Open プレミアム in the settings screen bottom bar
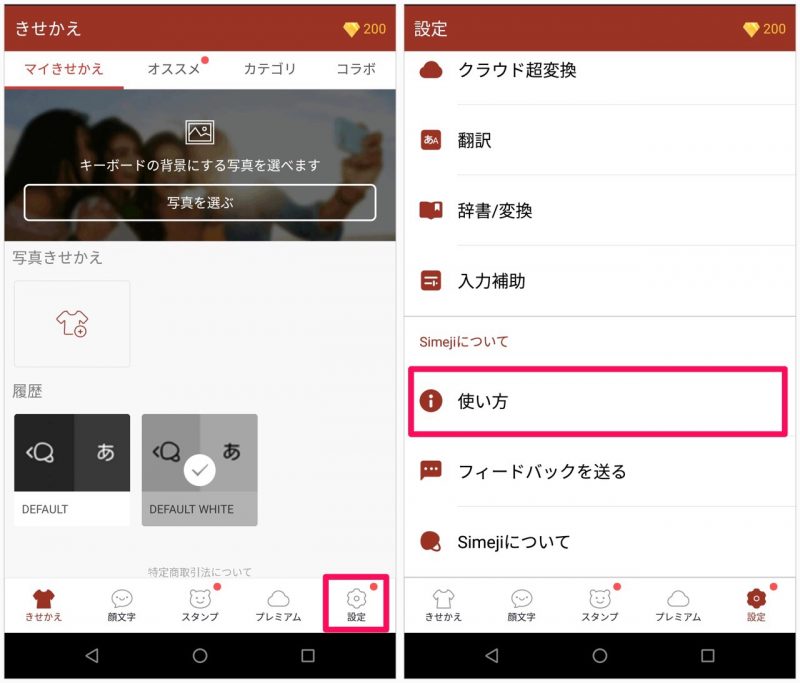Viewport: 800px width, 683px height. tap(678, 605)
